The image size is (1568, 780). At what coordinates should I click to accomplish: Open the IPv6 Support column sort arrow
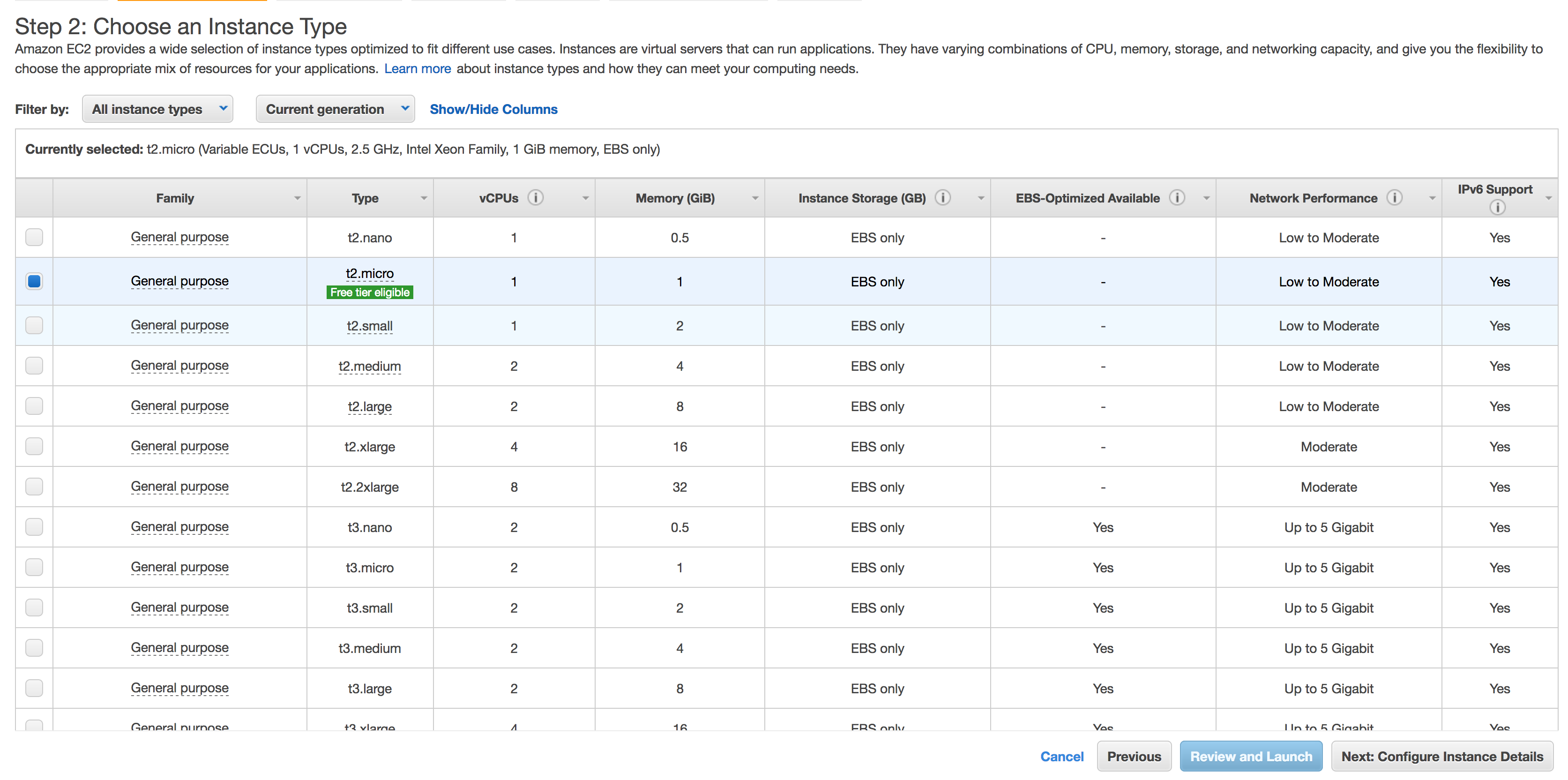pos(1548,198)
